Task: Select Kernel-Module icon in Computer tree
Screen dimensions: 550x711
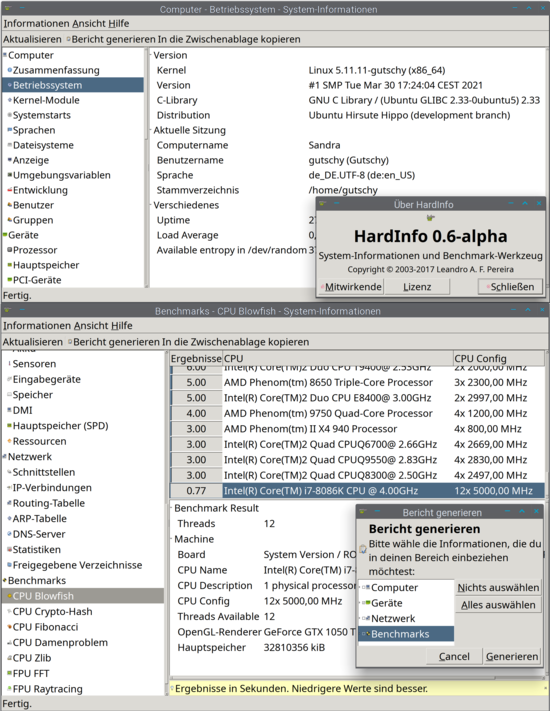Action: point(10,100)
